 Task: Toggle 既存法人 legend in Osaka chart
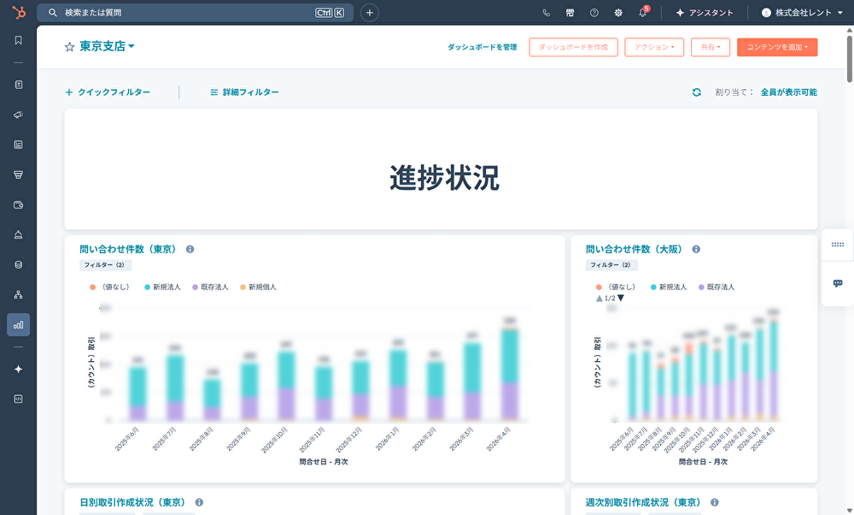tap(717, 287)
